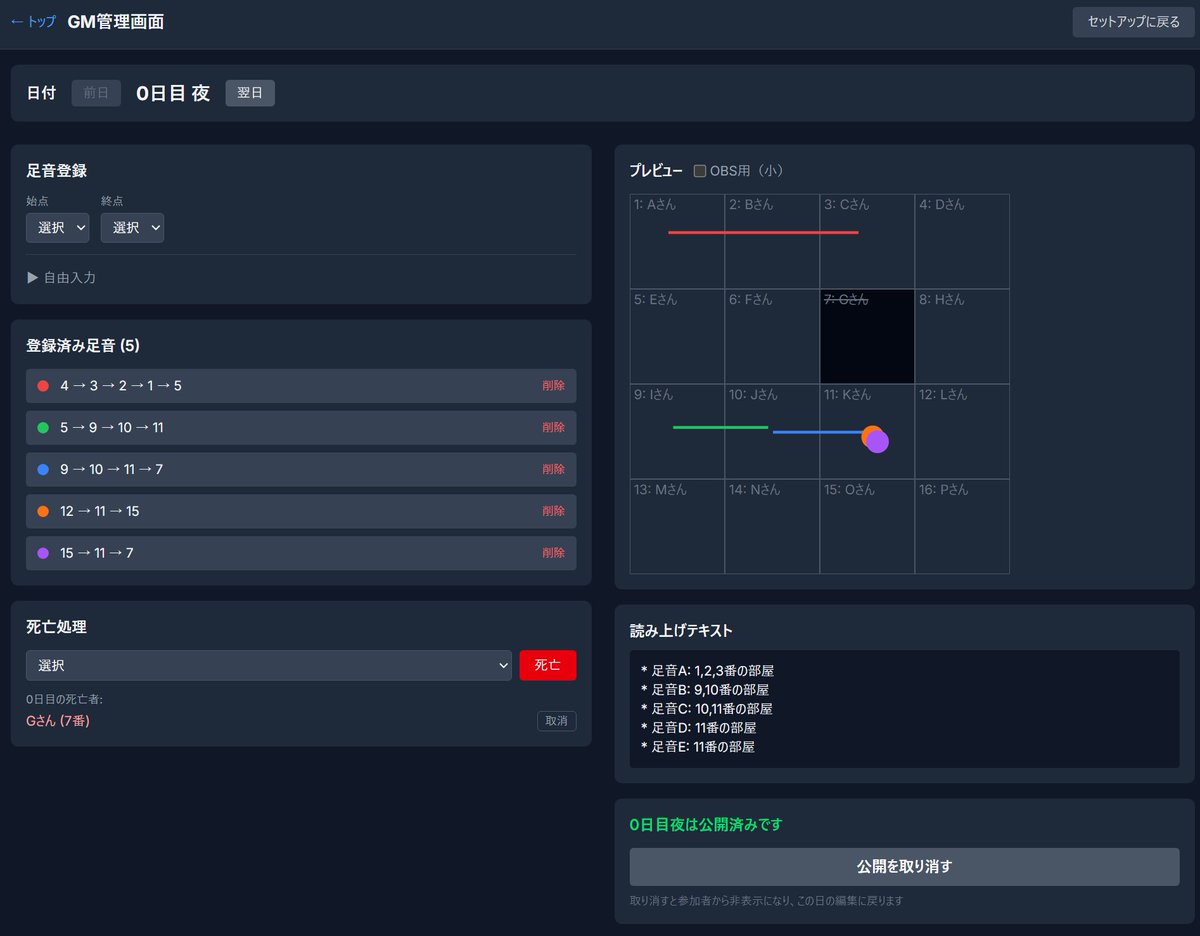Delete footstep 9 → 10 → 11 → 7

click(553, 469)
